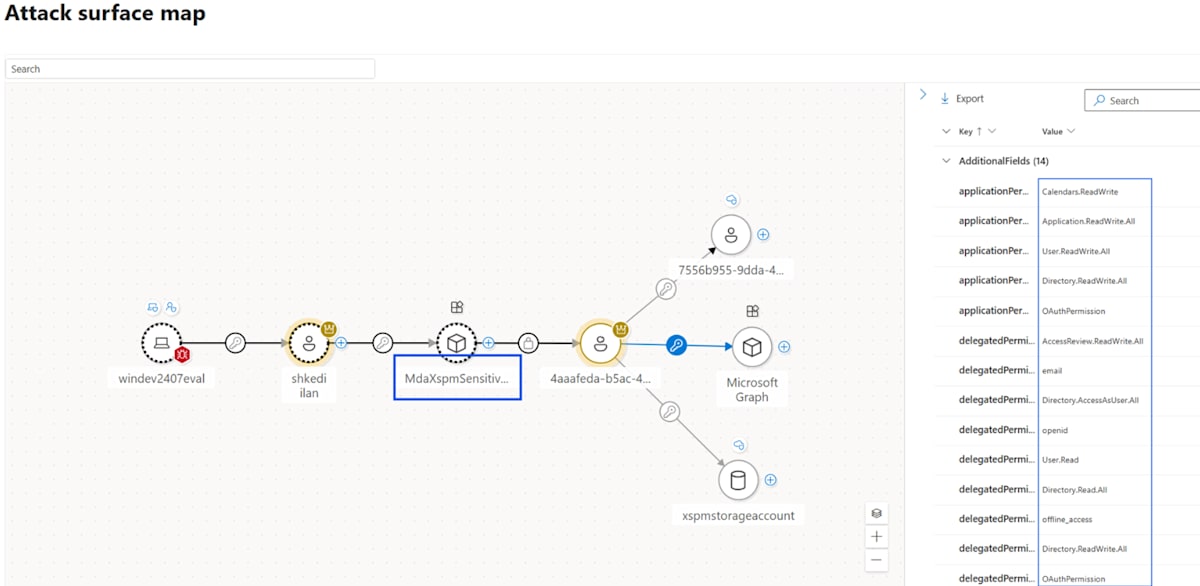The image size is (1200, 586).
Task: Click cloud icon above xspmstorageaccount node
Action: point(738,444)
